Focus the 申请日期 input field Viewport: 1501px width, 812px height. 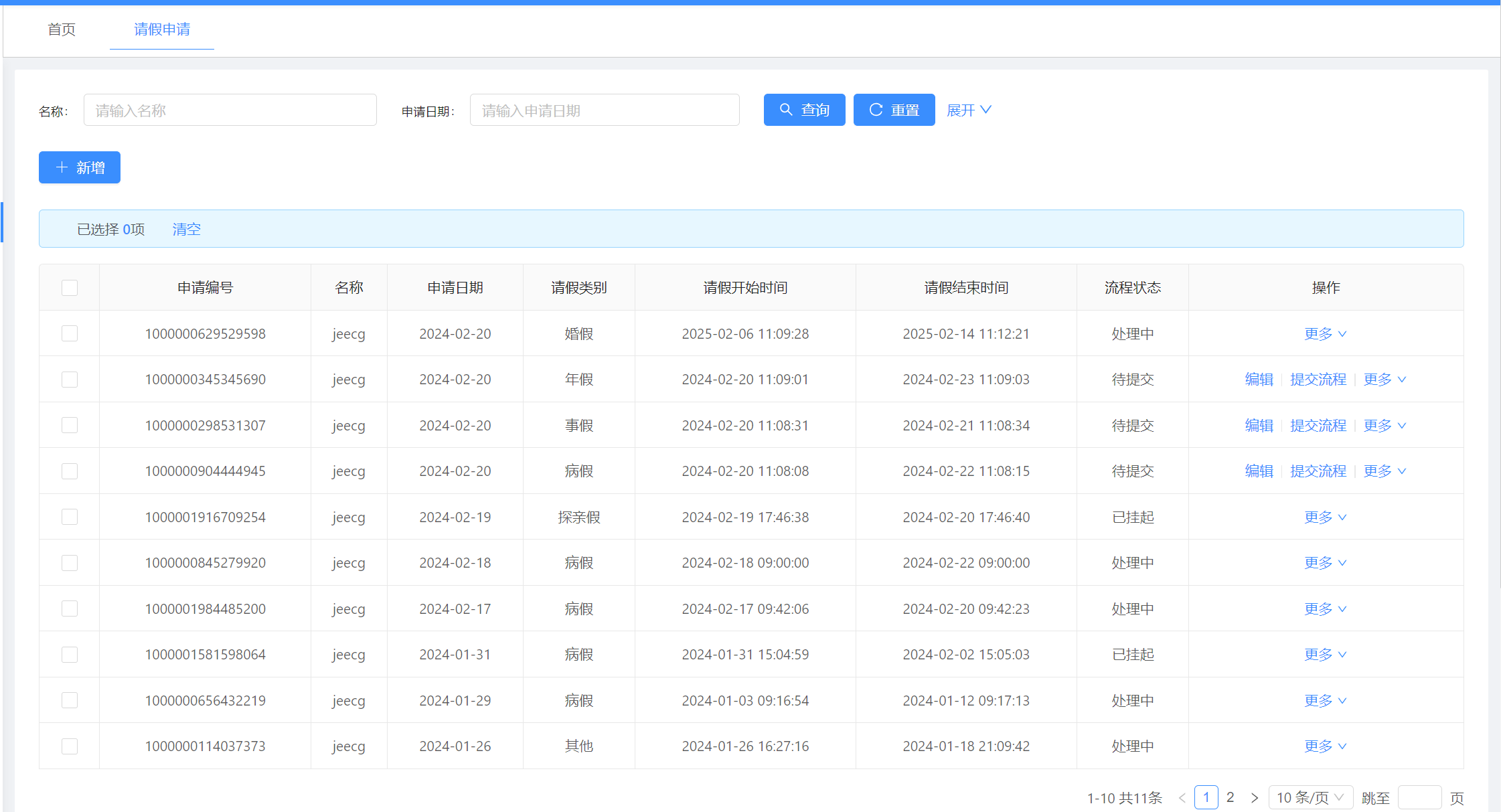pyautogui.click(x=605, y=110)
